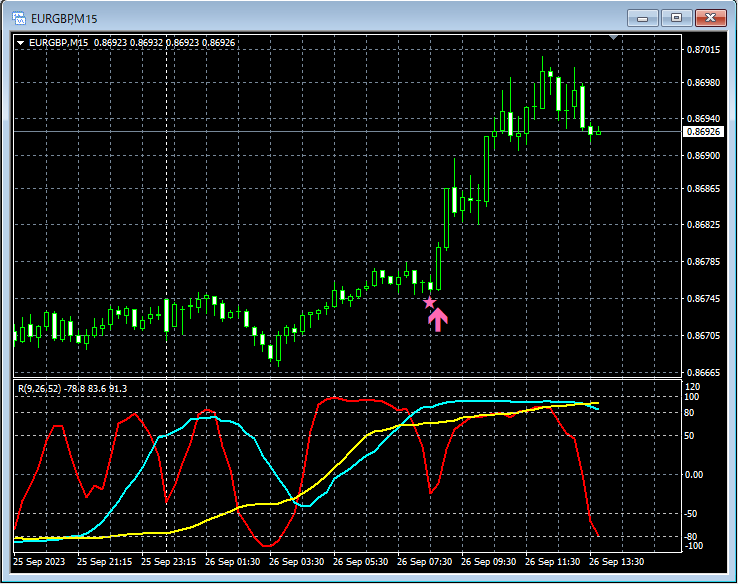The width and height of the screenshot is (739, 584).
Task: Click indicator scale value 50
Action: click(x=690, y=436)
